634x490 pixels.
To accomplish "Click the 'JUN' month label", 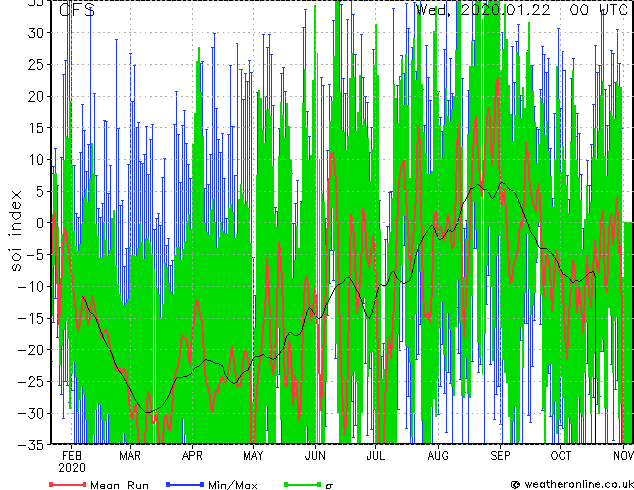I will tap(315, 456).
